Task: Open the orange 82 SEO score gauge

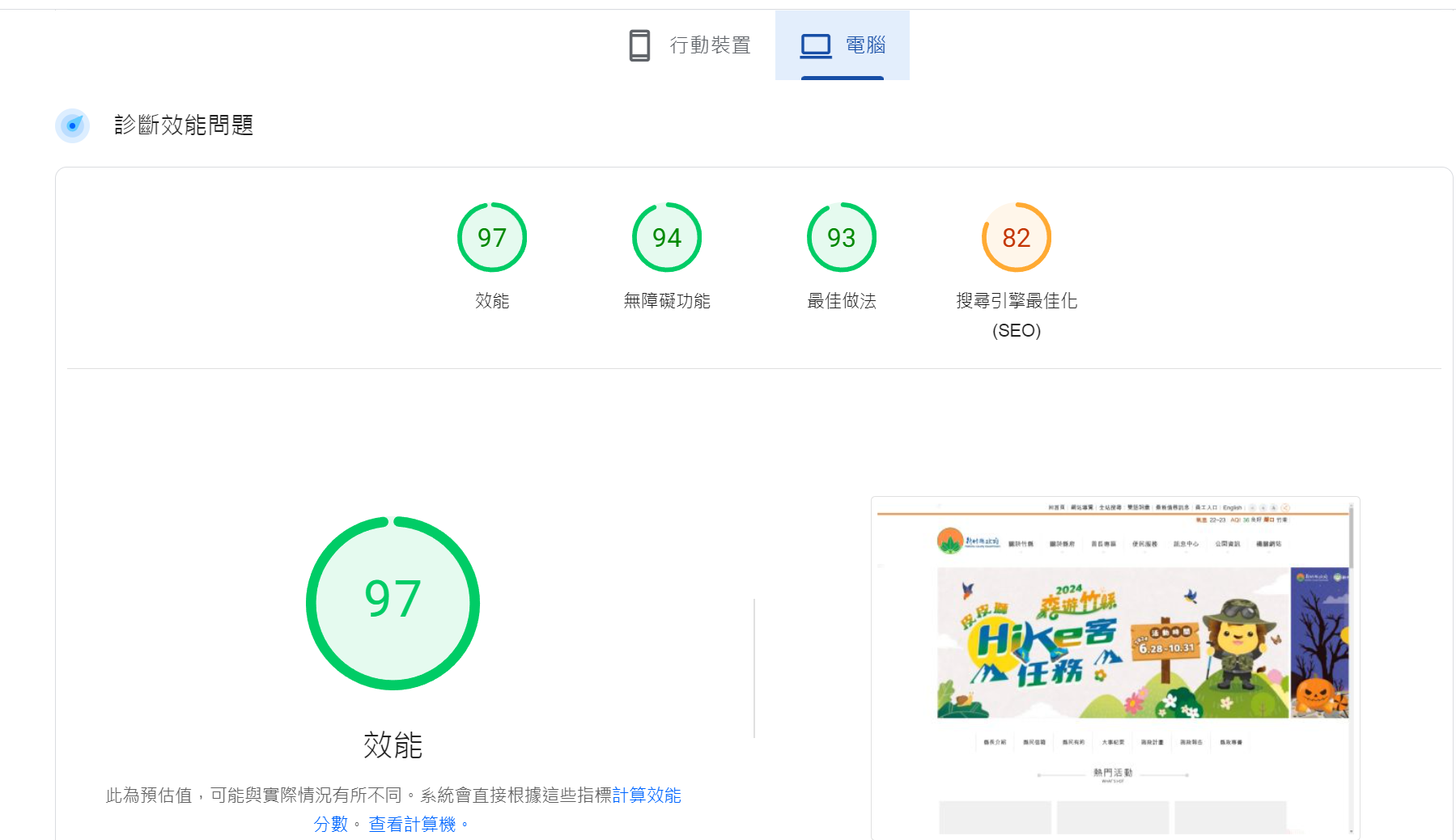Action: [x=1016, y=237]
